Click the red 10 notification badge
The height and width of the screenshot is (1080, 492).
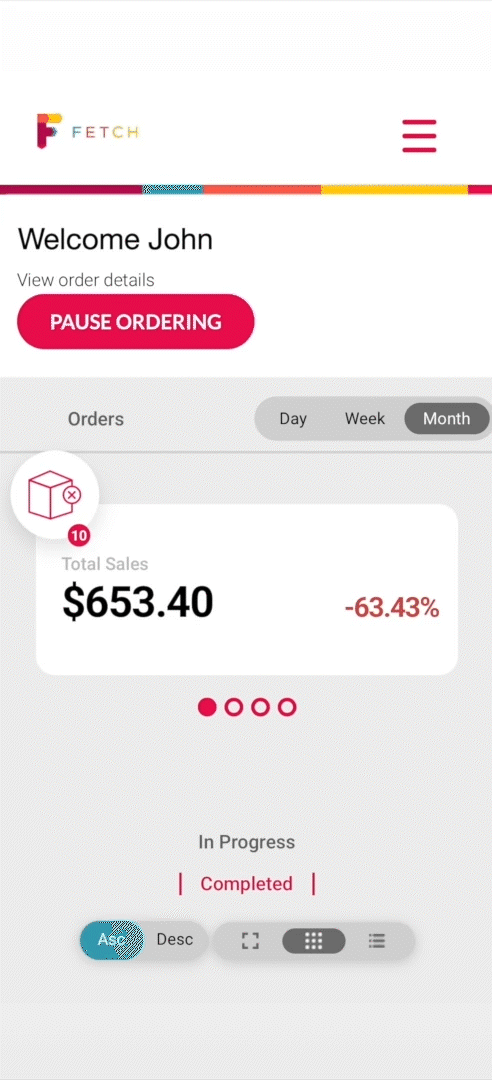[x=79, y=535]
